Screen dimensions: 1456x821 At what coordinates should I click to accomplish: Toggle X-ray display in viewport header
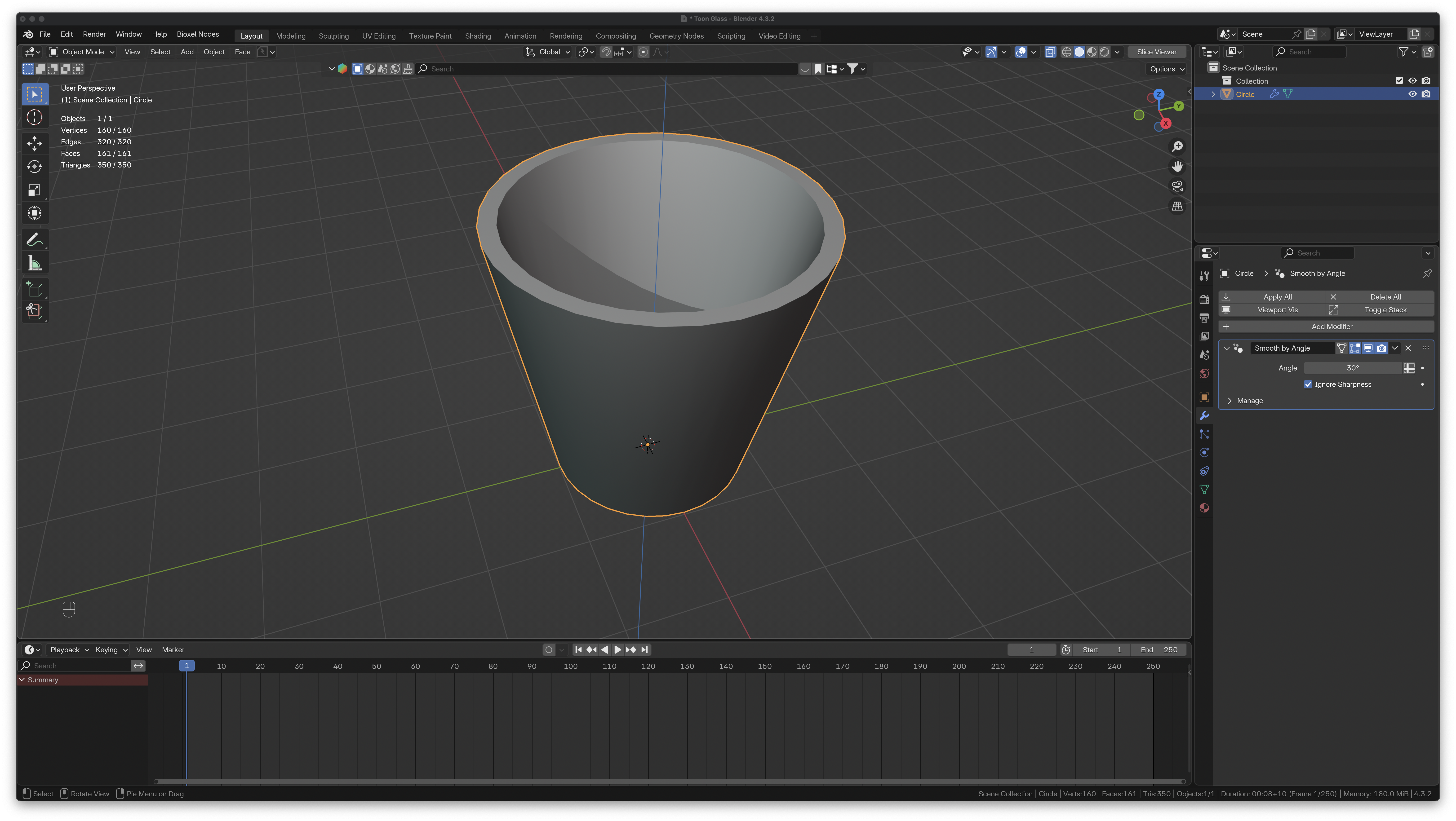click(x=1050, y=52)
